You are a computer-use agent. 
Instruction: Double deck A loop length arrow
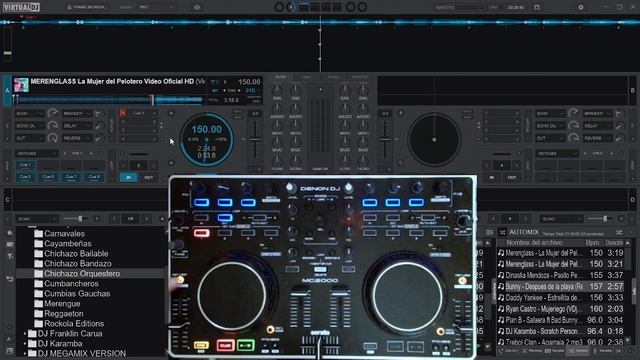point(153,165)
